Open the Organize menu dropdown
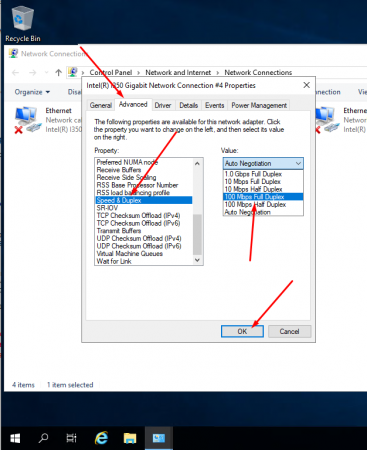 [32, 92]
